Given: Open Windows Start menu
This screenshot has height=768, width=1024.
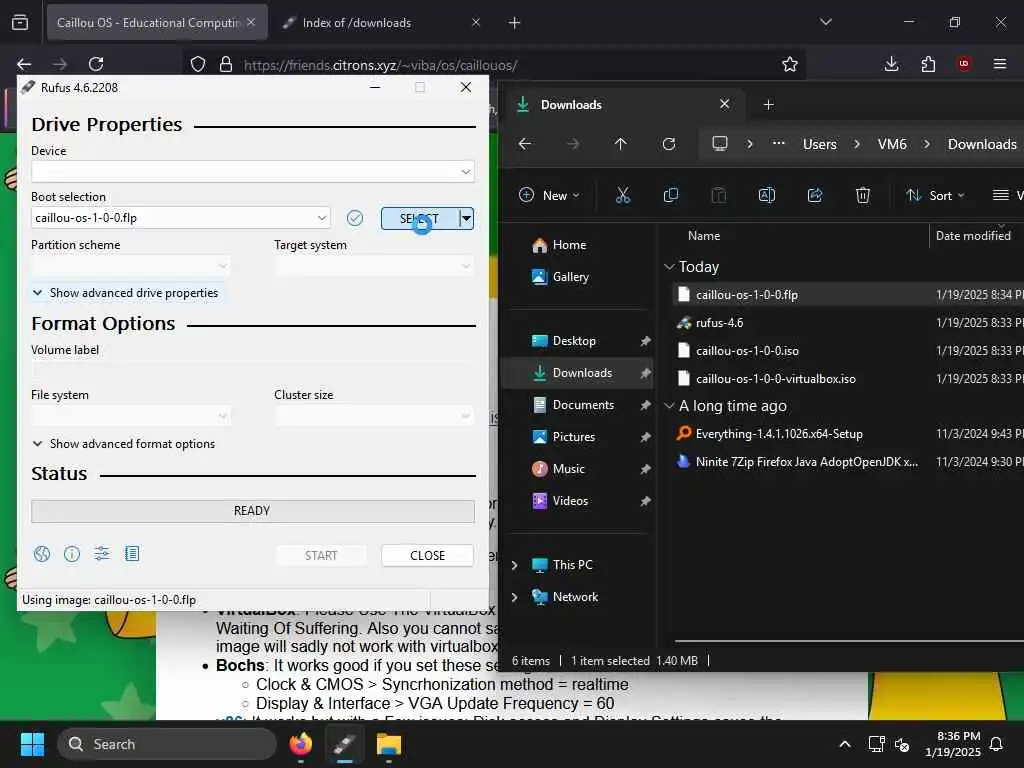Looking at the screenshot, I should pos(32,744).
